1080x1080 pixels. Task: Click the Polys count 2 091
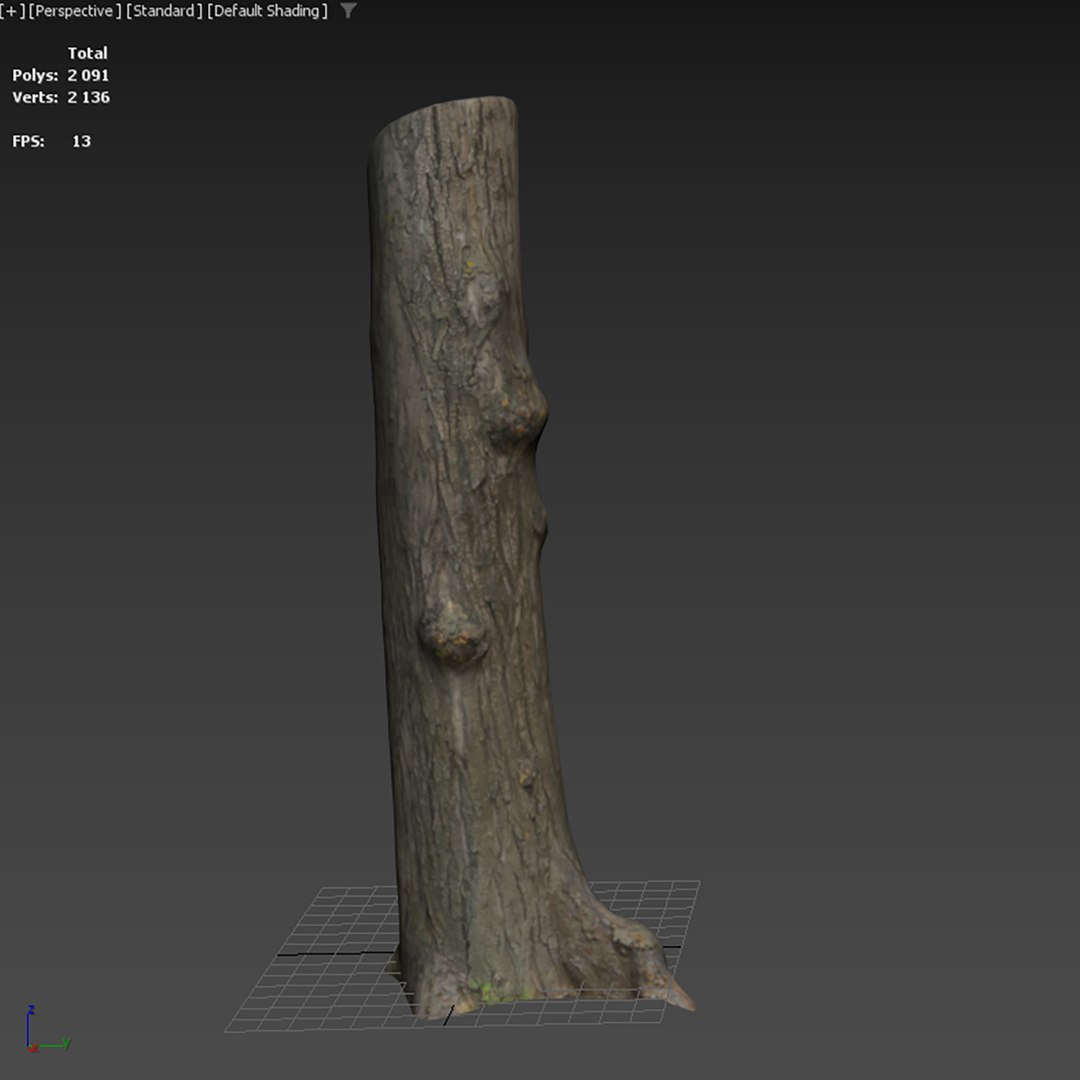click(x=88, y=75)
